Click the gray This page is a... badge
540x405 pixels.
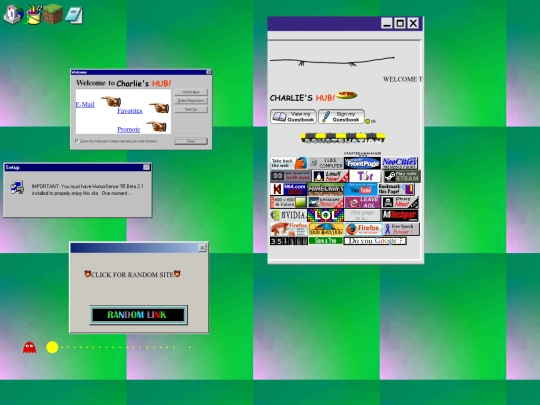[363, 216]
